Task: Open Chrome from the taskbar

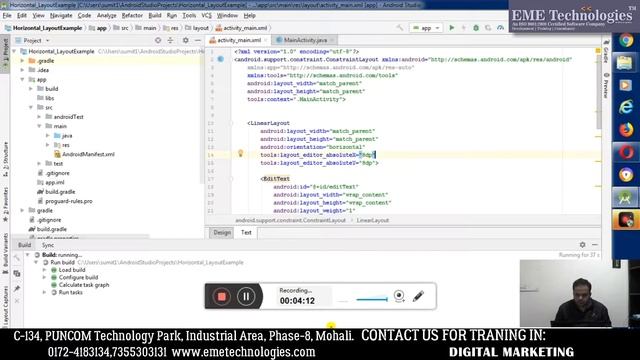Action: pyautogui.click(x=626, y=41)
